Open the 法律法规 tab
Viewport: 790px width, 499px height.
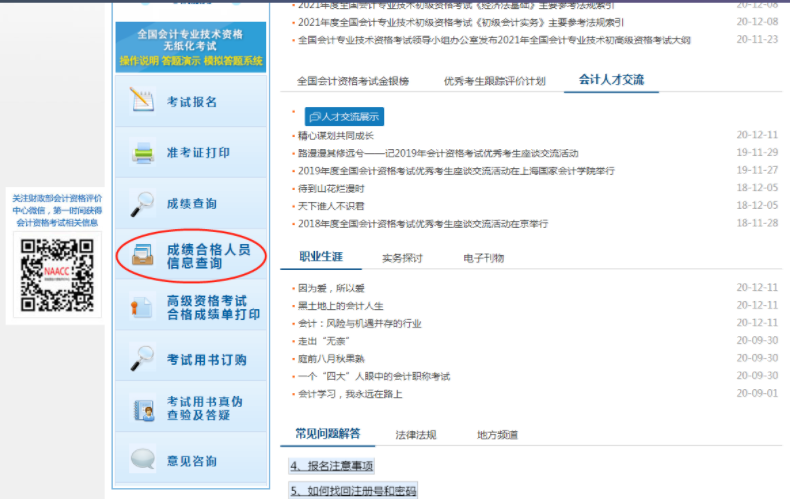(415, 435)
